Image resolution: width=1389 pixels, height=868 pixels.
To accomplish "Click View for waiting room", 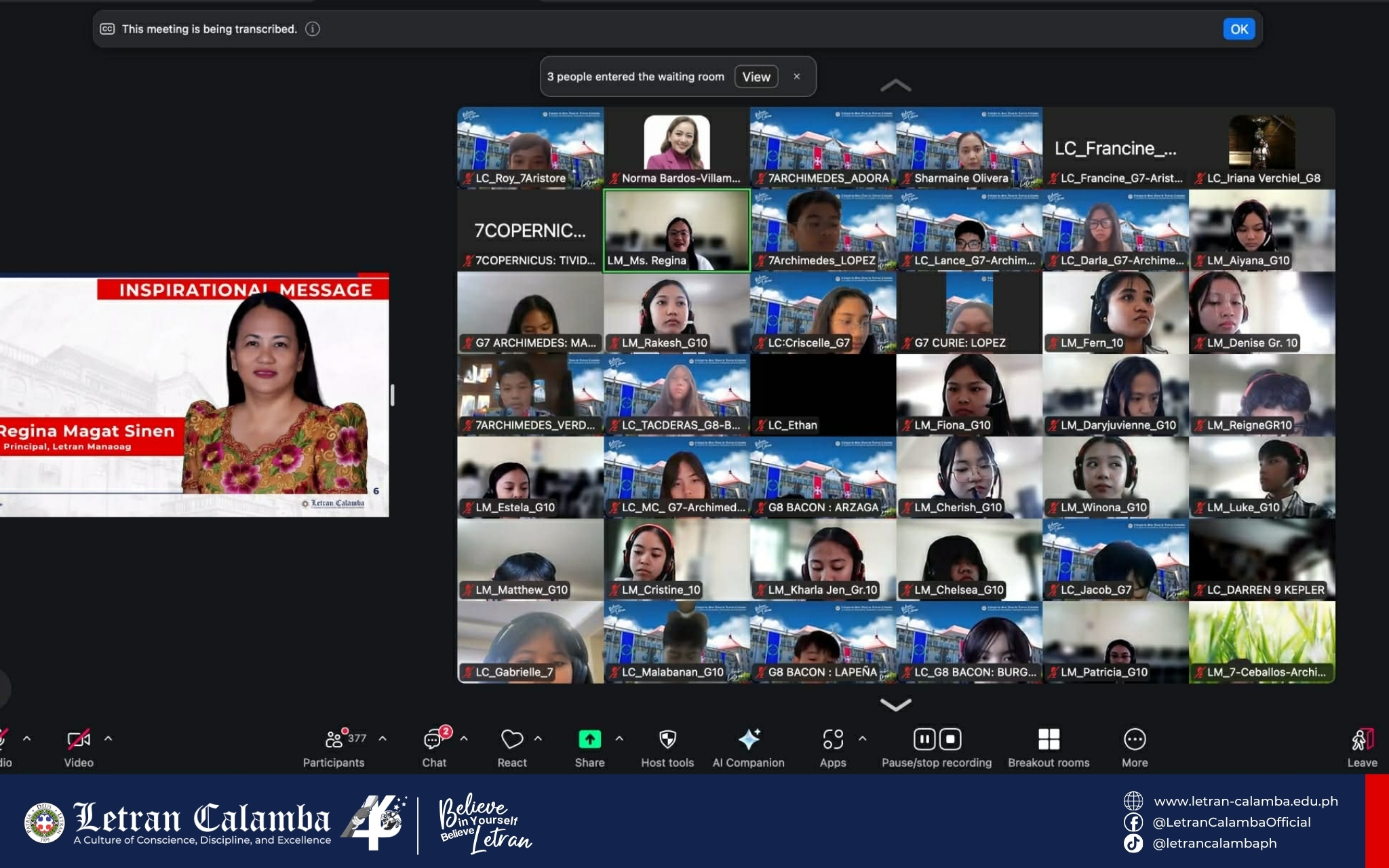I will (756, 77).
